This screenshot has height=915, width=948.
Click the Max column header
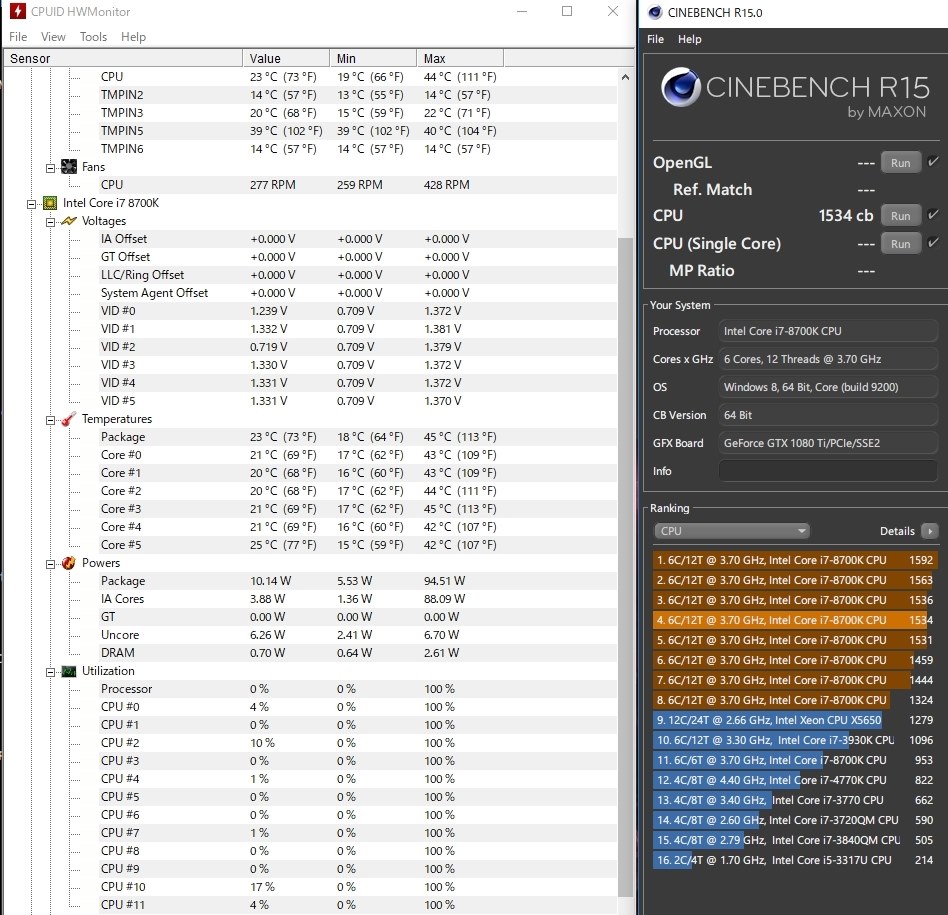point(460,58)
